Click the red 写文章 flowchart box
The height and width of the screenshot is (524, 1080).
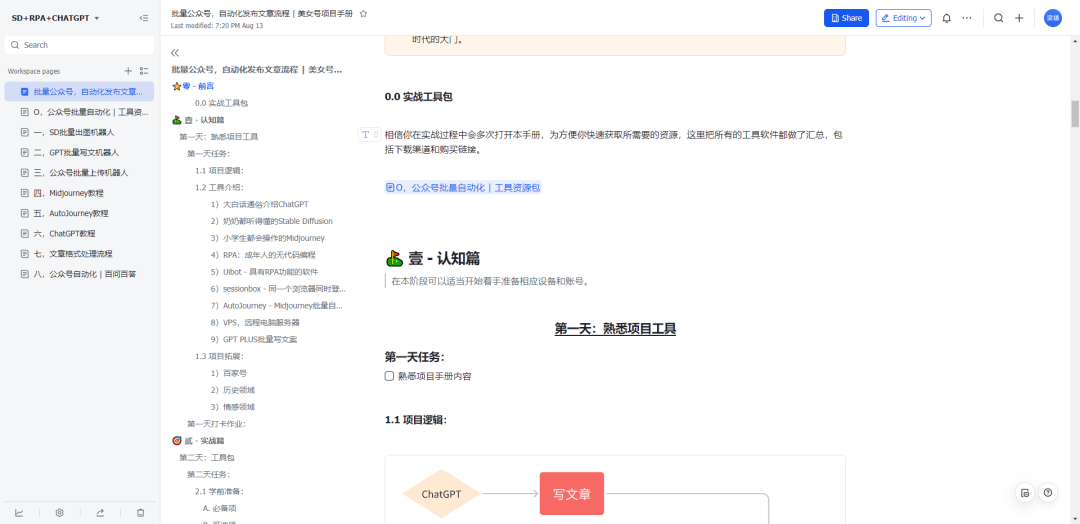[572, 494]
